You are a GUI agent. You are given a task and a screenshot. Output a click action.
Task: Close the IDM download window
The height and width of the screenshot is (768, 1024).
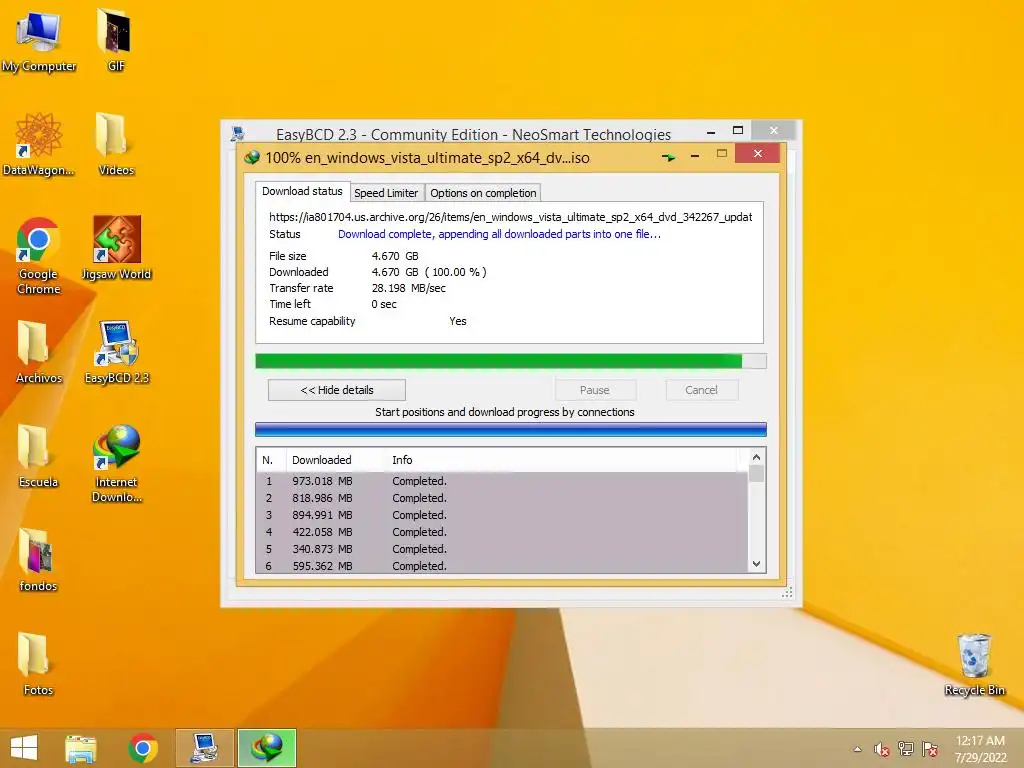click(x=758, y=153)
